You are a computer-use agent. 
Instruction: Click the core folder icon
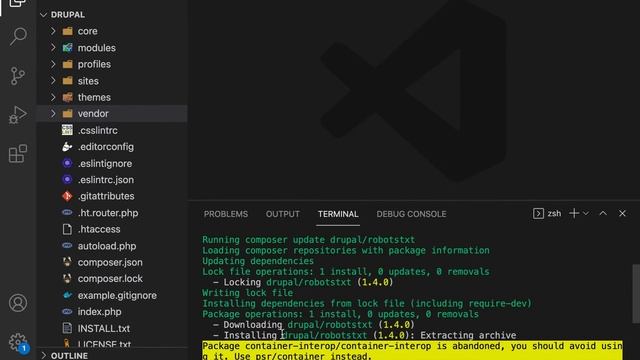pyautogui.click(x=67, y=31)
